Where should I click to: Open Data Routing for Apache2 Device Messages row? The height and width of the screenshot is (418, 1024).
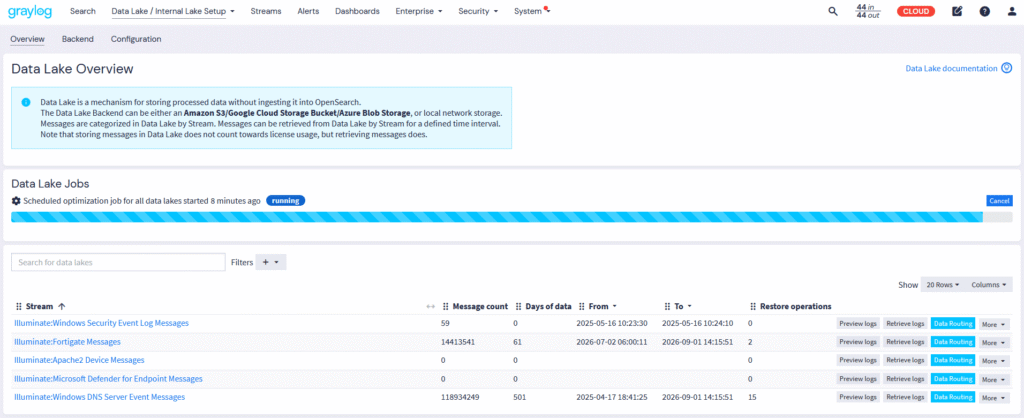pos(953,361)
